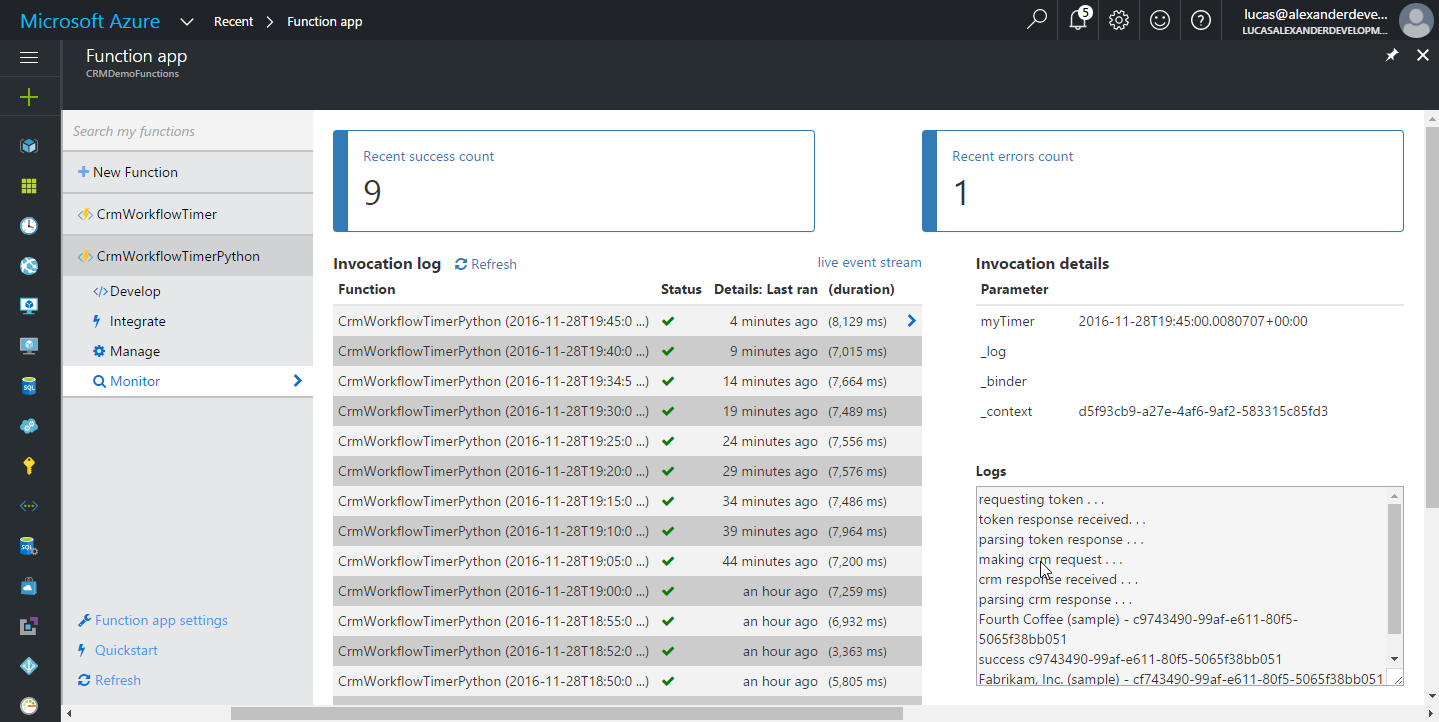1439x722 pixels.
Task: Click the myTimer parameter value
Action: (1193, 321)
